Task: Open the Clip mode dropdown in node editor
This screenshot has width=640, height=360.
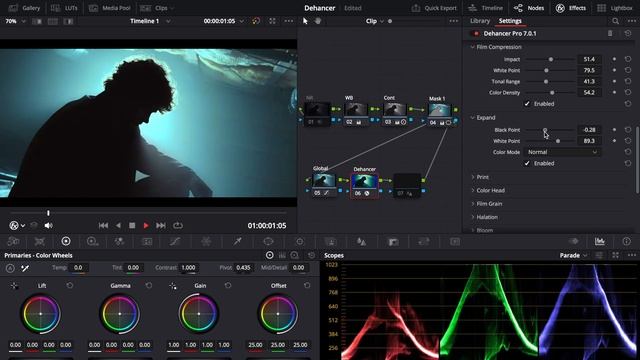Action: point(375,21)
